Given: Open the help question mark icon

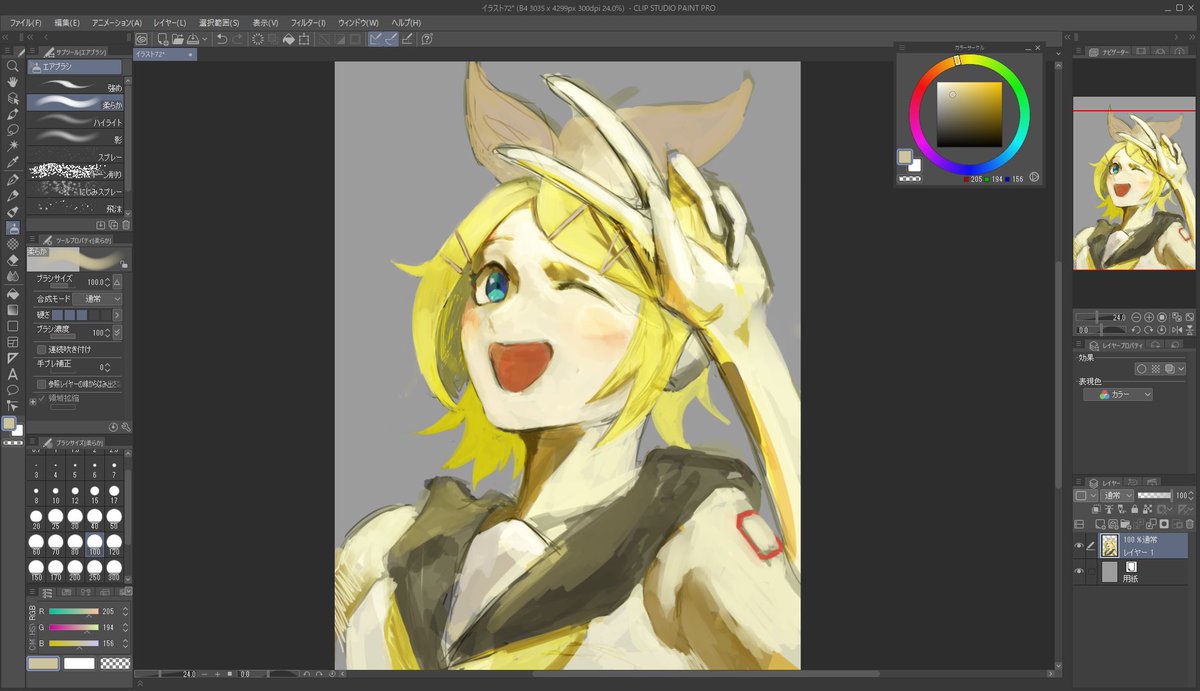Looking at the screenshot, I should [x=427, y=39].
